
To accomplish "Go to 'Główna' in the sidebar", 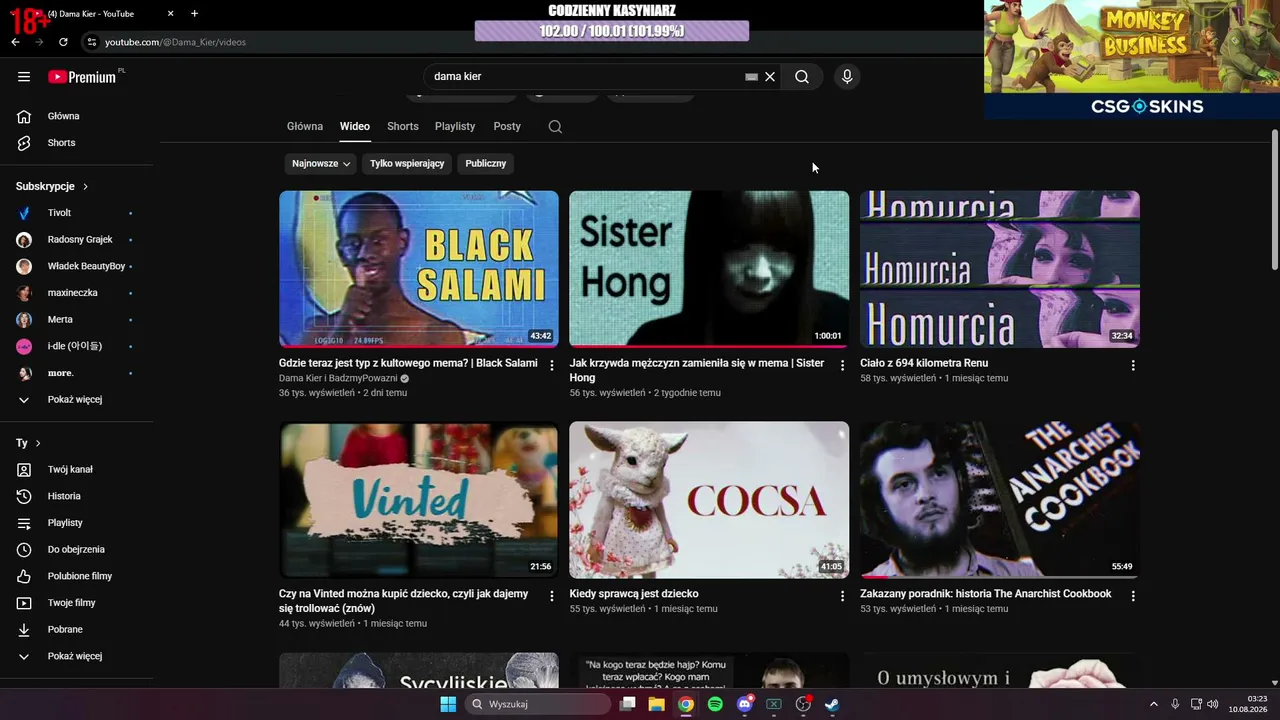I will click(77, 117).
